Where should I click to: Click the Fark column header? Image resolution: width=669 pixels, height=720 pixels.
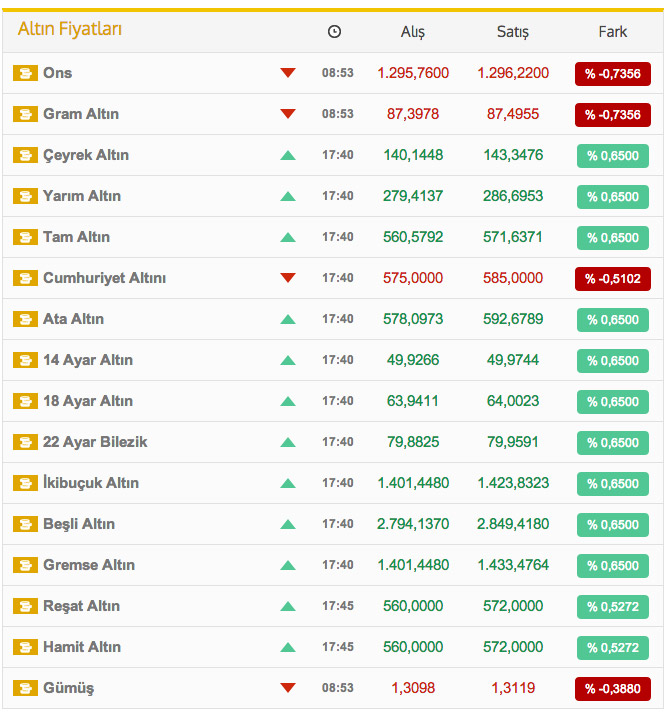point(613,32)
